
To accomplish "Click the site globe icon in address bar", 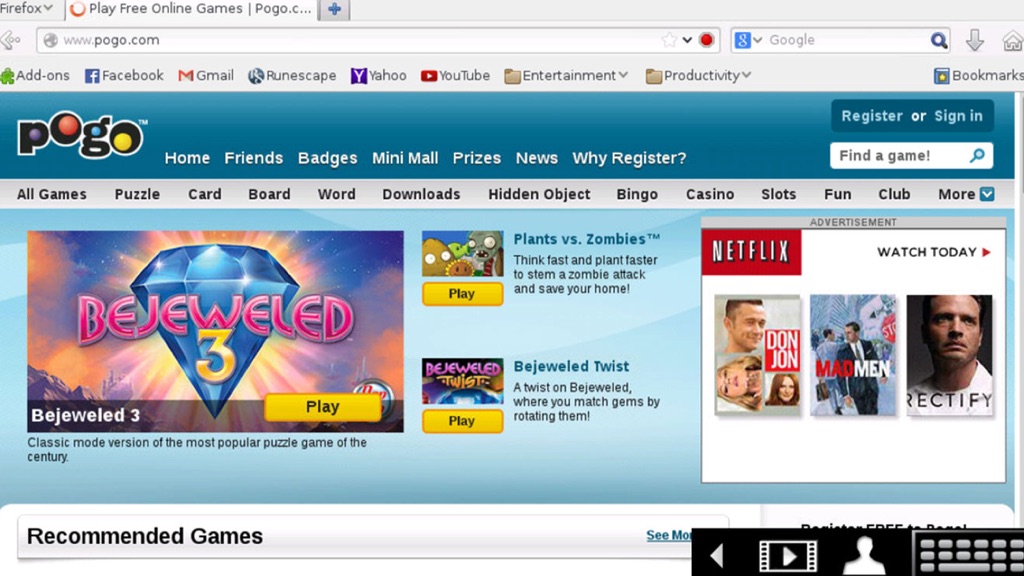I will [50, 40].
